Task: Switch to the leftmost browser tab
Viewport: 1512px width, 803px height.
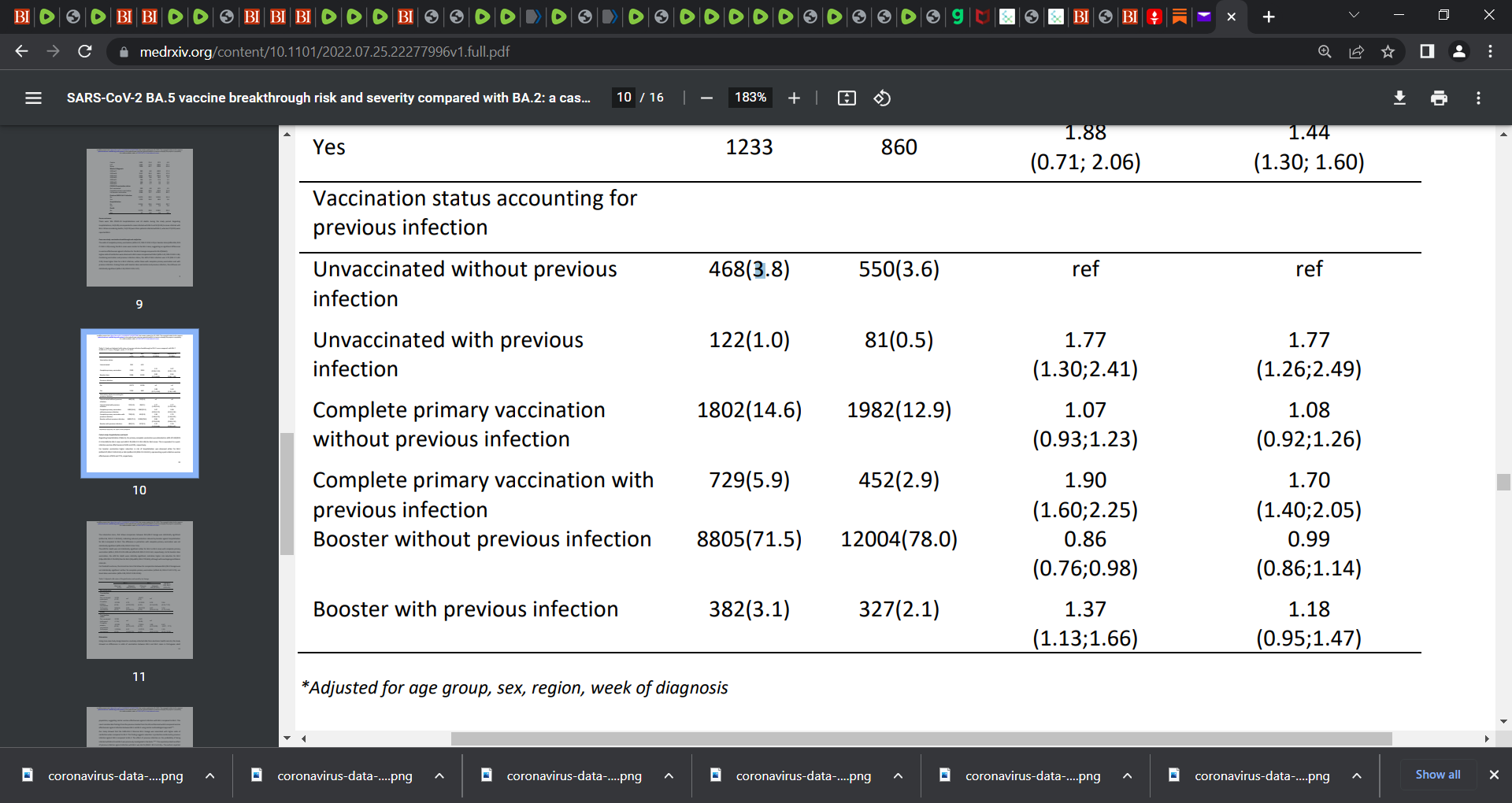Action: pyautogui.click(x=21, y=17)
